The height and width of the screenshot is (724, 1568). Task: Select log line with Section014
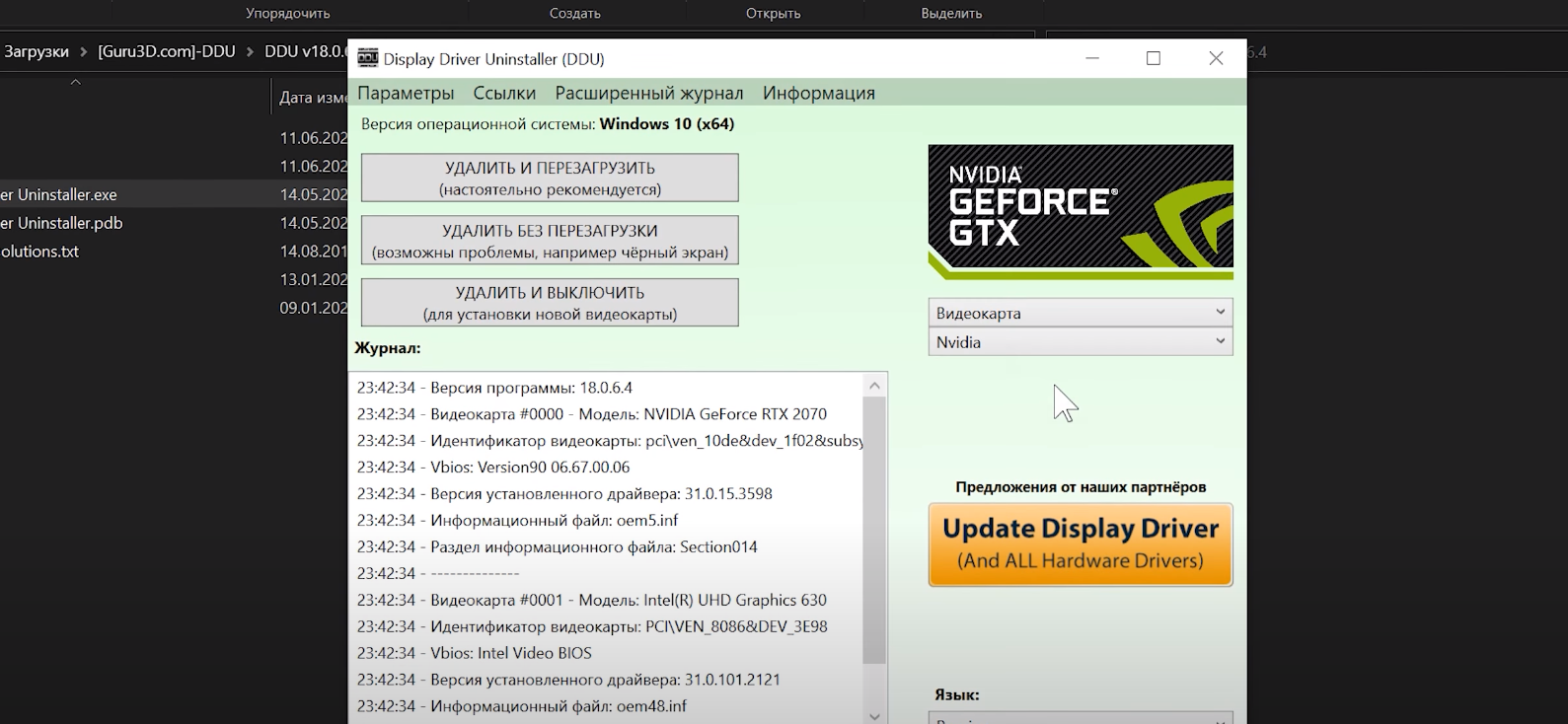pos(558,547)
